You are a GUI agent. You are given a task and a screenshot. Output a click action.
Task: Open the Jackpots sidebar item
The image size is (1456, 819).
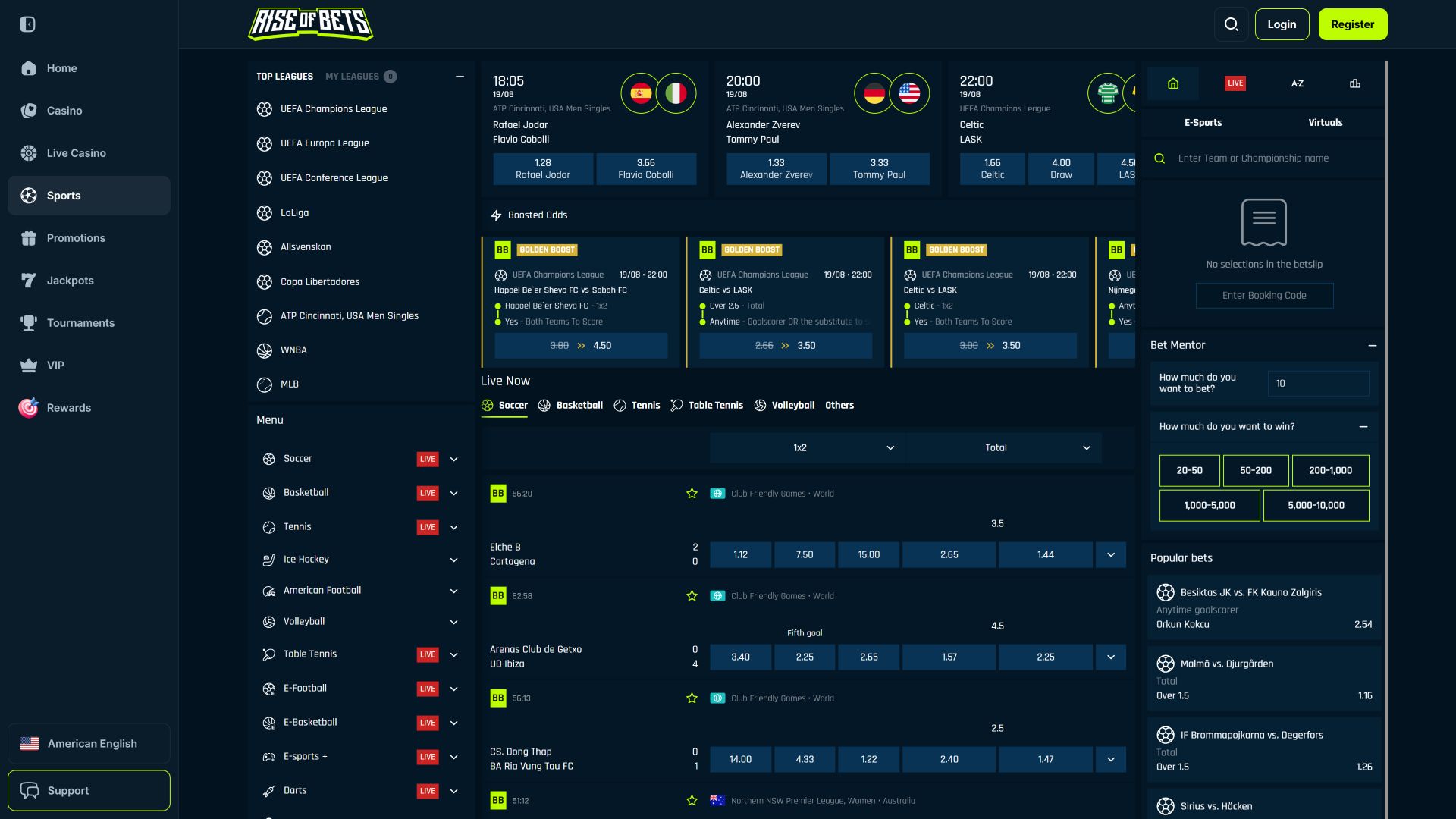tap(89, 281)
